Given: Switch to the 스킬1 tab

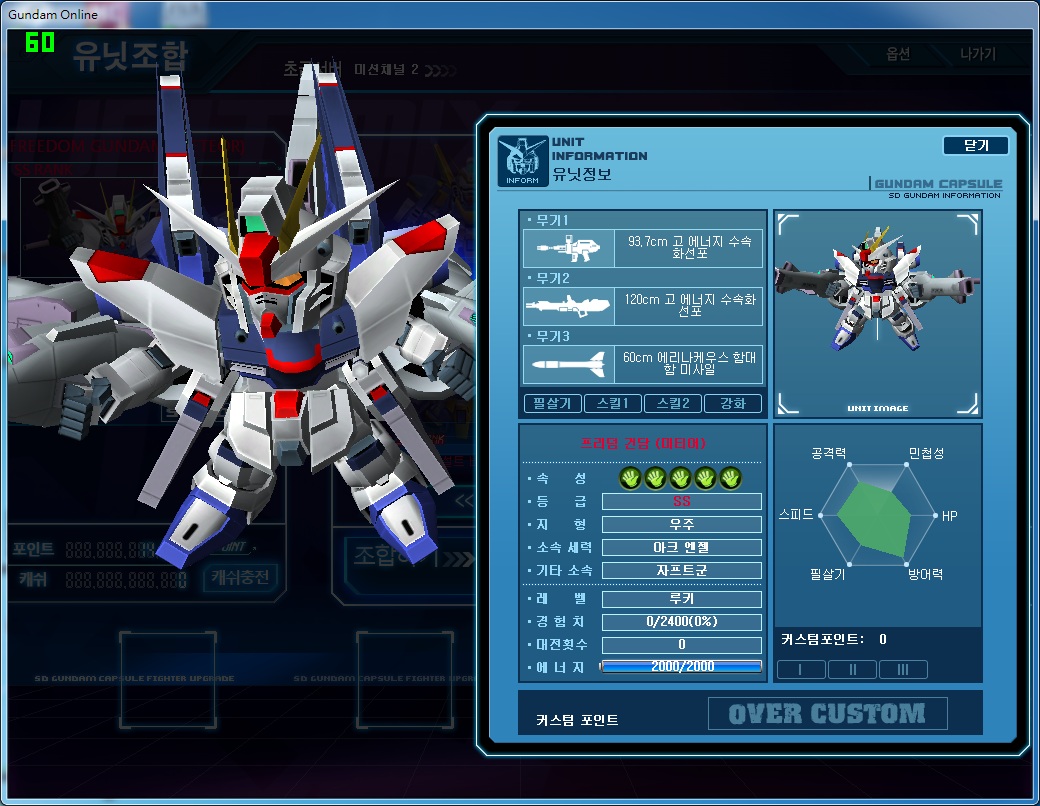Looking at the screenshot, I should [613, 403].
